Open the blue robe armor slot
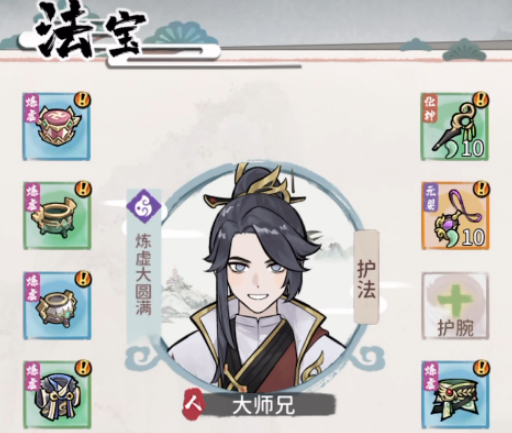 [x=57, y=395]
